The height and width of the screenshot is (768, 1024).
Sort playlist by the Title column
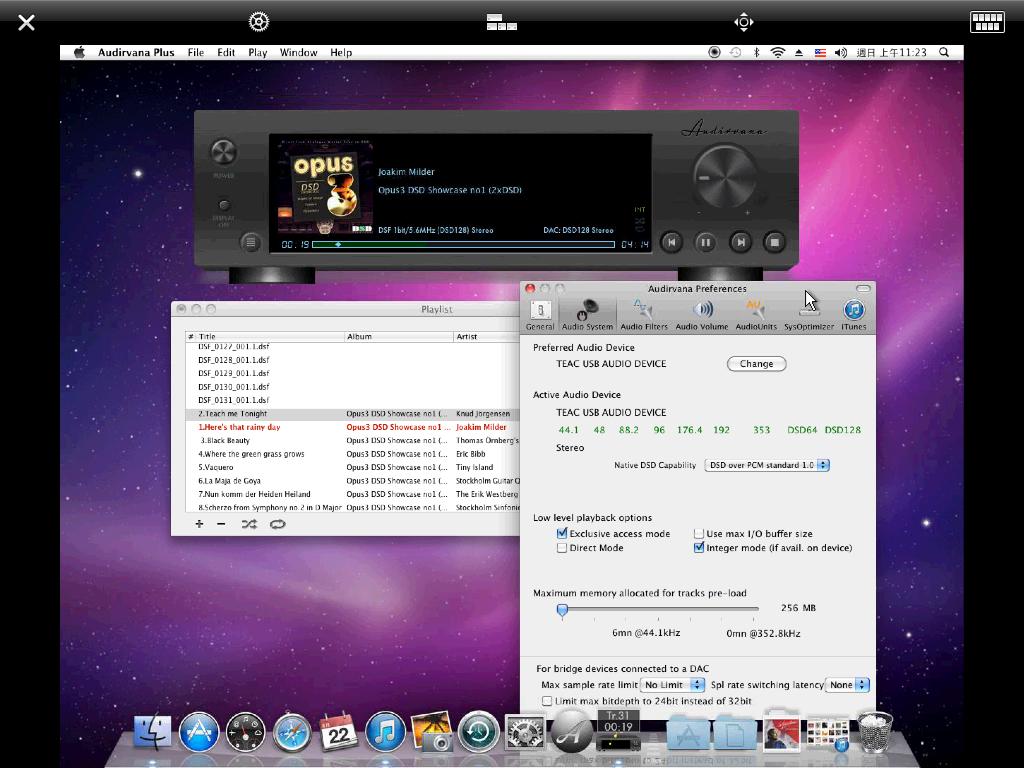[270, 336]
